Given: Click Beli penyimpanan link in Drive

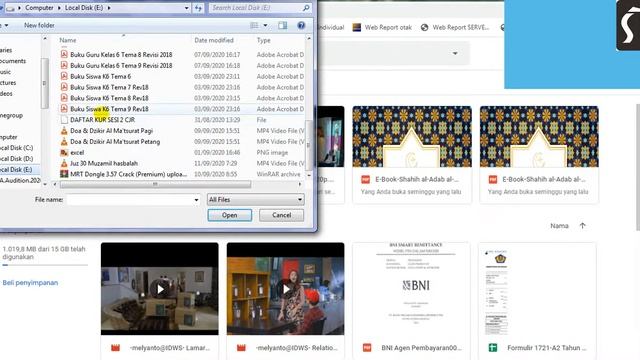Looking at the screenshot, I should 30,282.
